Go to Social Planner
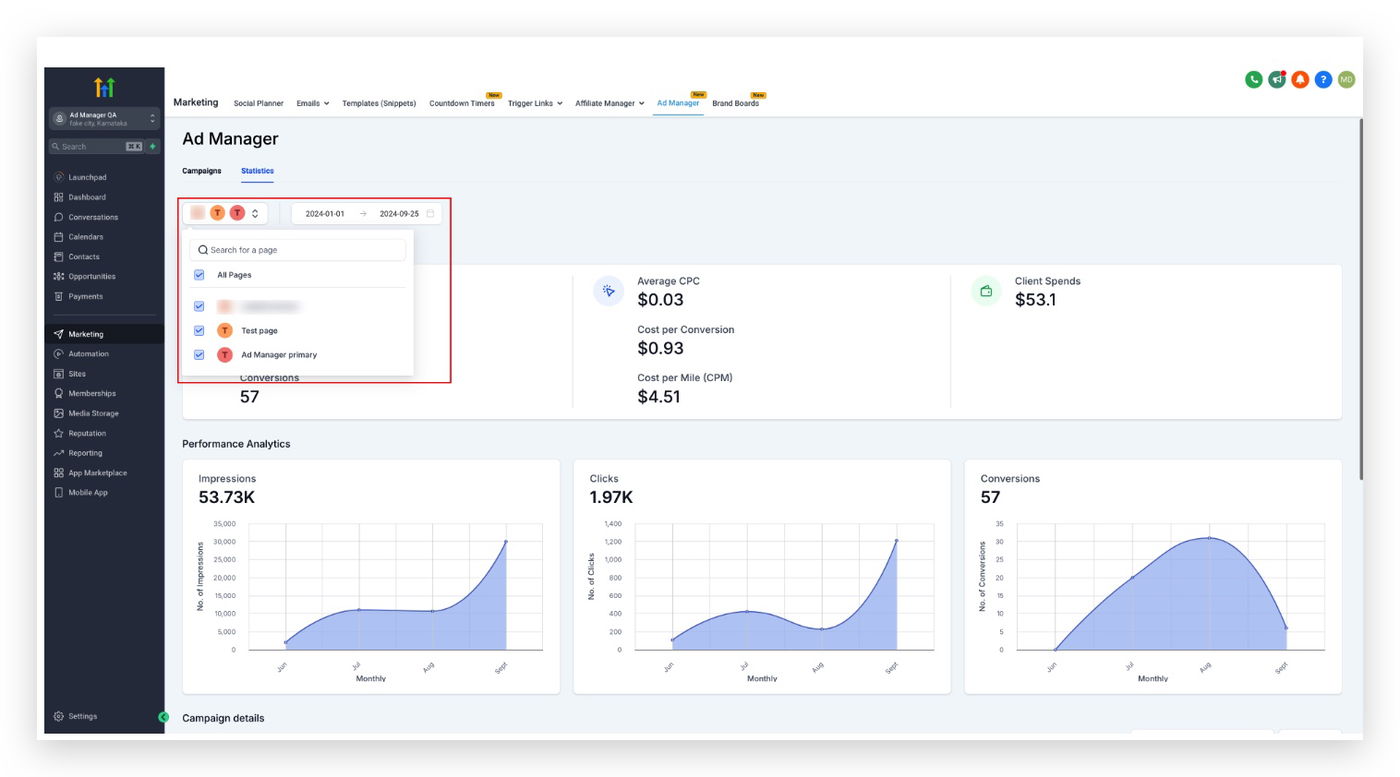Viewport: 1400px width, 777px height. 258,103
